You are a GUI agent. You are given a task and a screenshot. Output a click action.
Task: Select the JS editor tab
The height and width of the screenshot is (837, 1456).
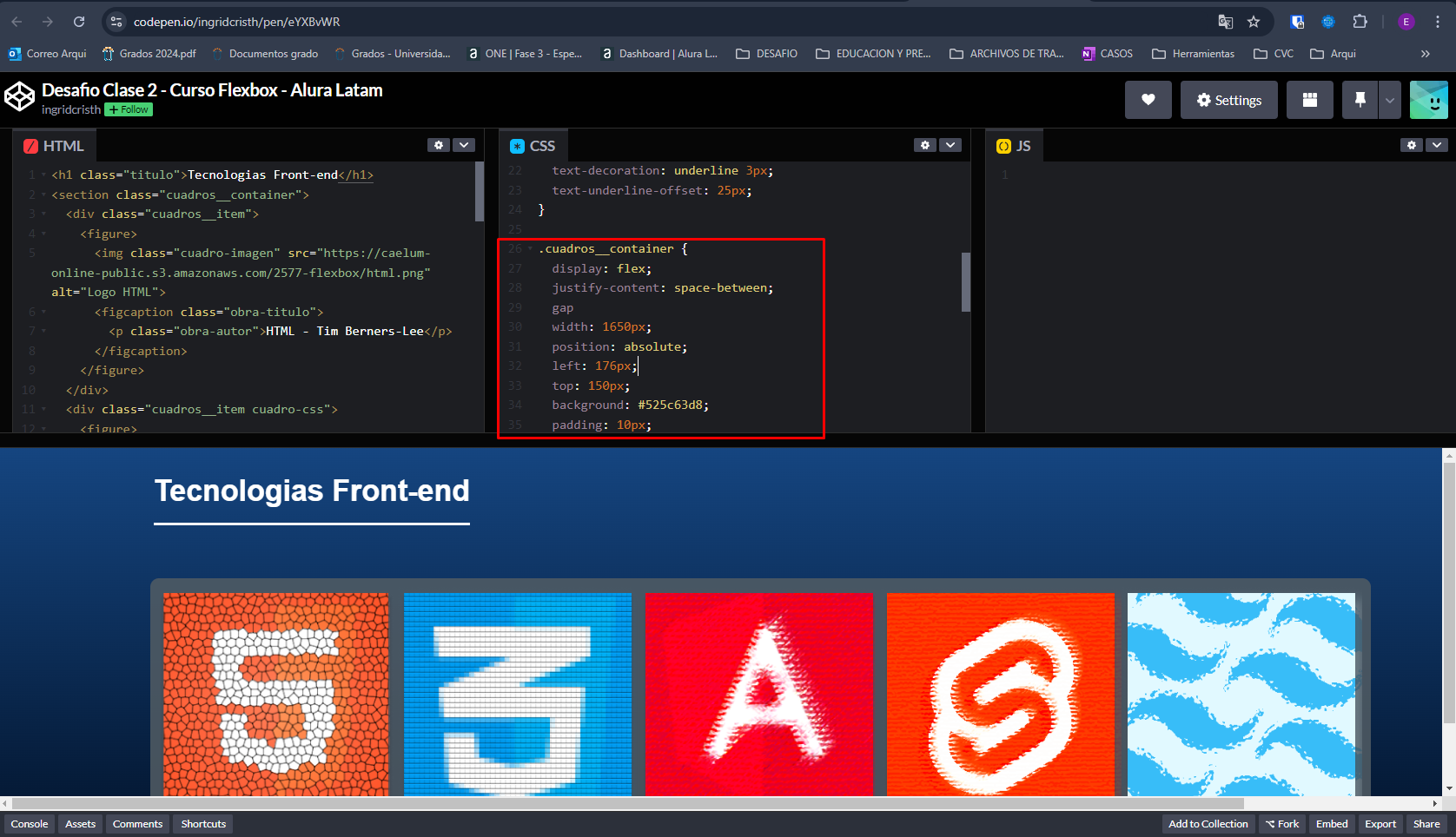coord(1014,146)
